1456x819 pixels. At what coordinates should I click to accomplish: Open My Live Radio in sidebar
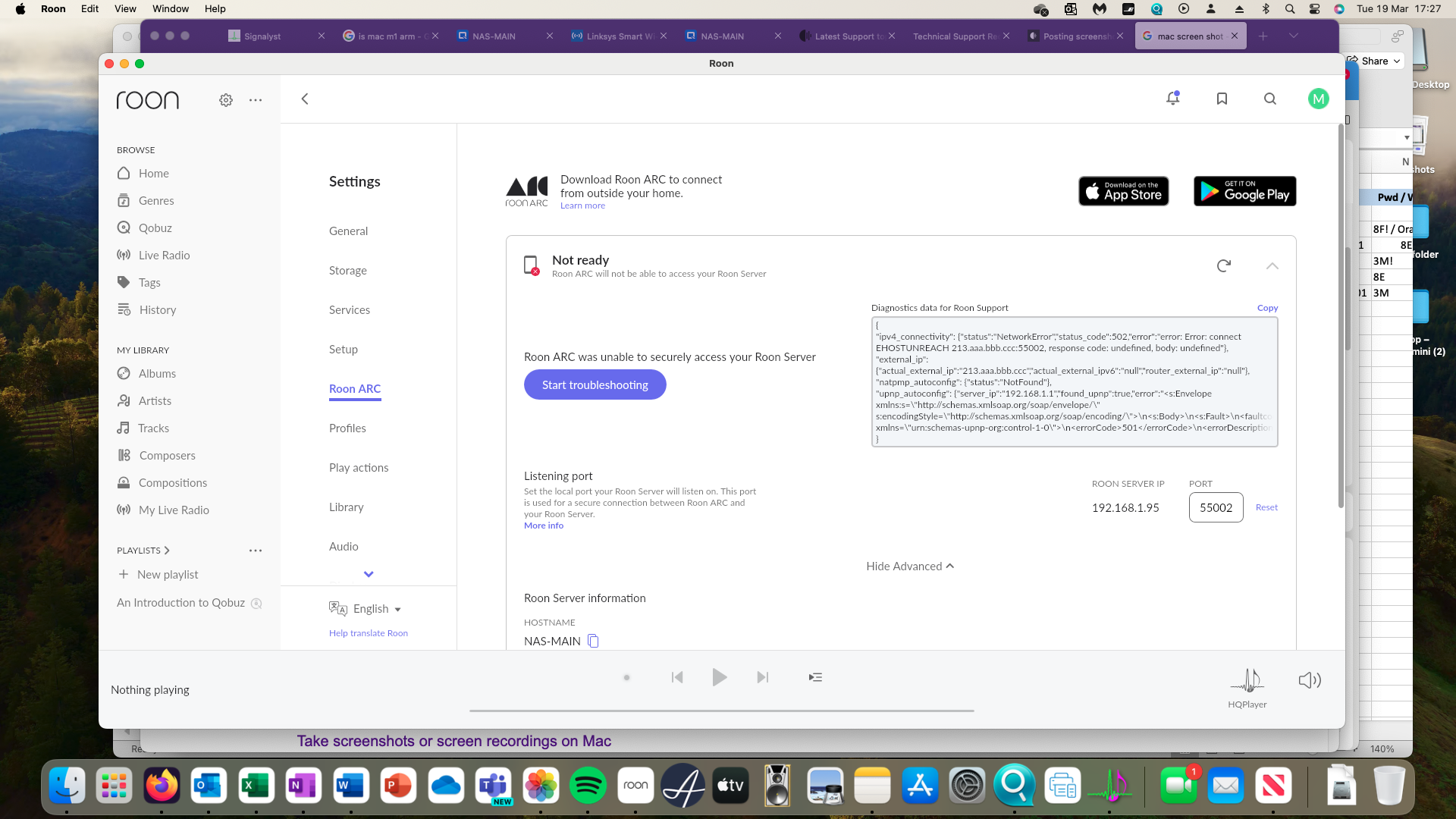click(174, 510)
